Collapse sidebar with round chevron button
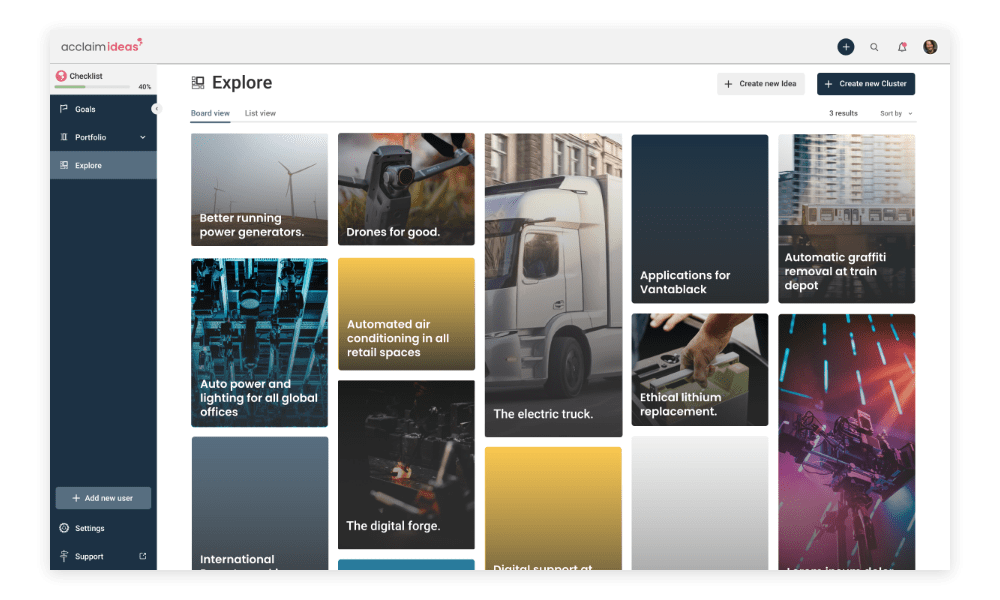Image resolution: width=1000 pixels, height=600 pixels. [x=156, y=109]
